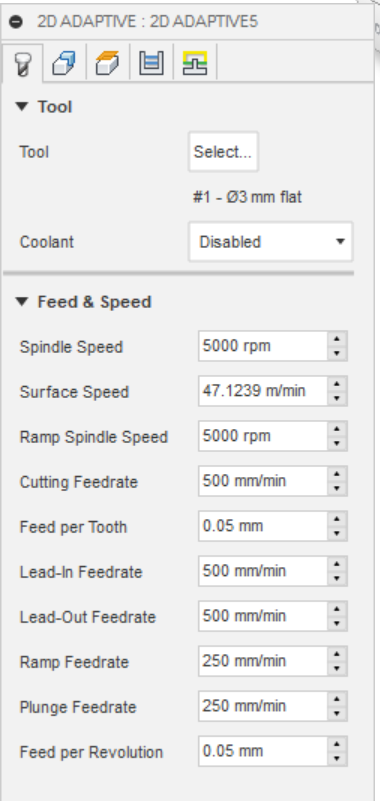Click the tool Select... button
Screen dimensions: 380x801
[x=223, y=152]
